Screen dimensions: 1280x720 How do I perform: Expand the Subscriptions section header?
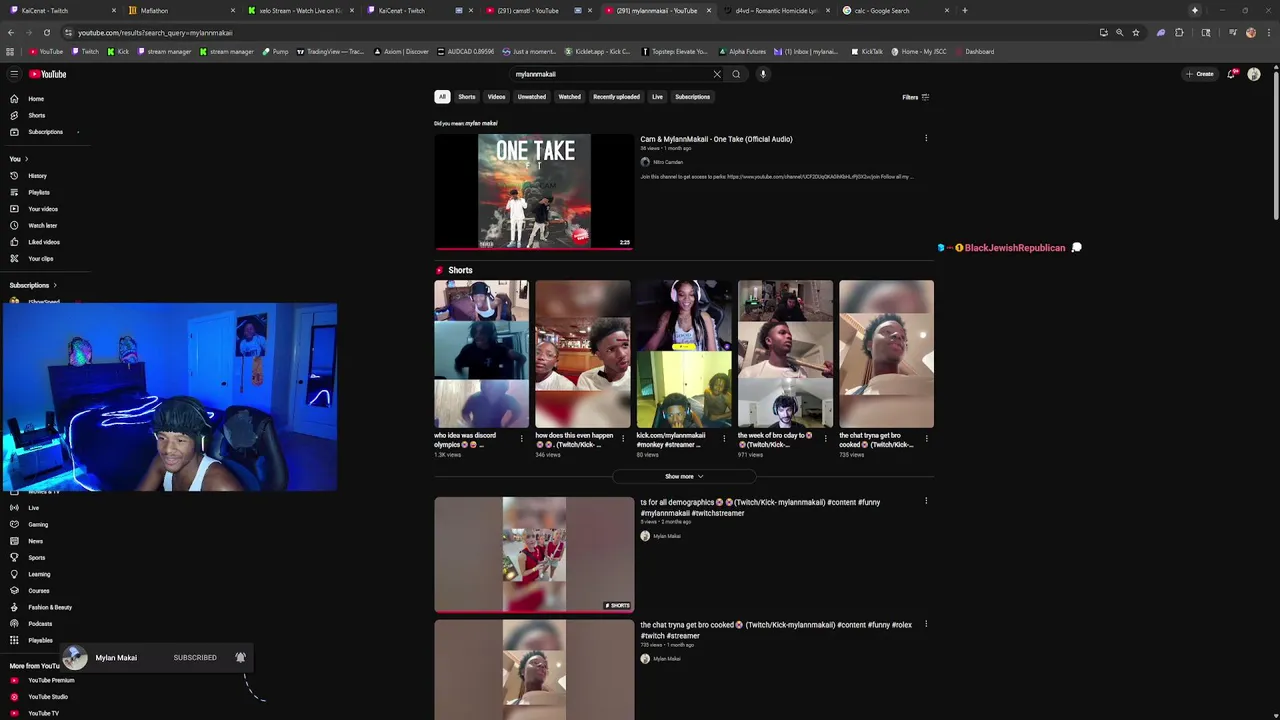pyautogui.click(x=33, y=285)
